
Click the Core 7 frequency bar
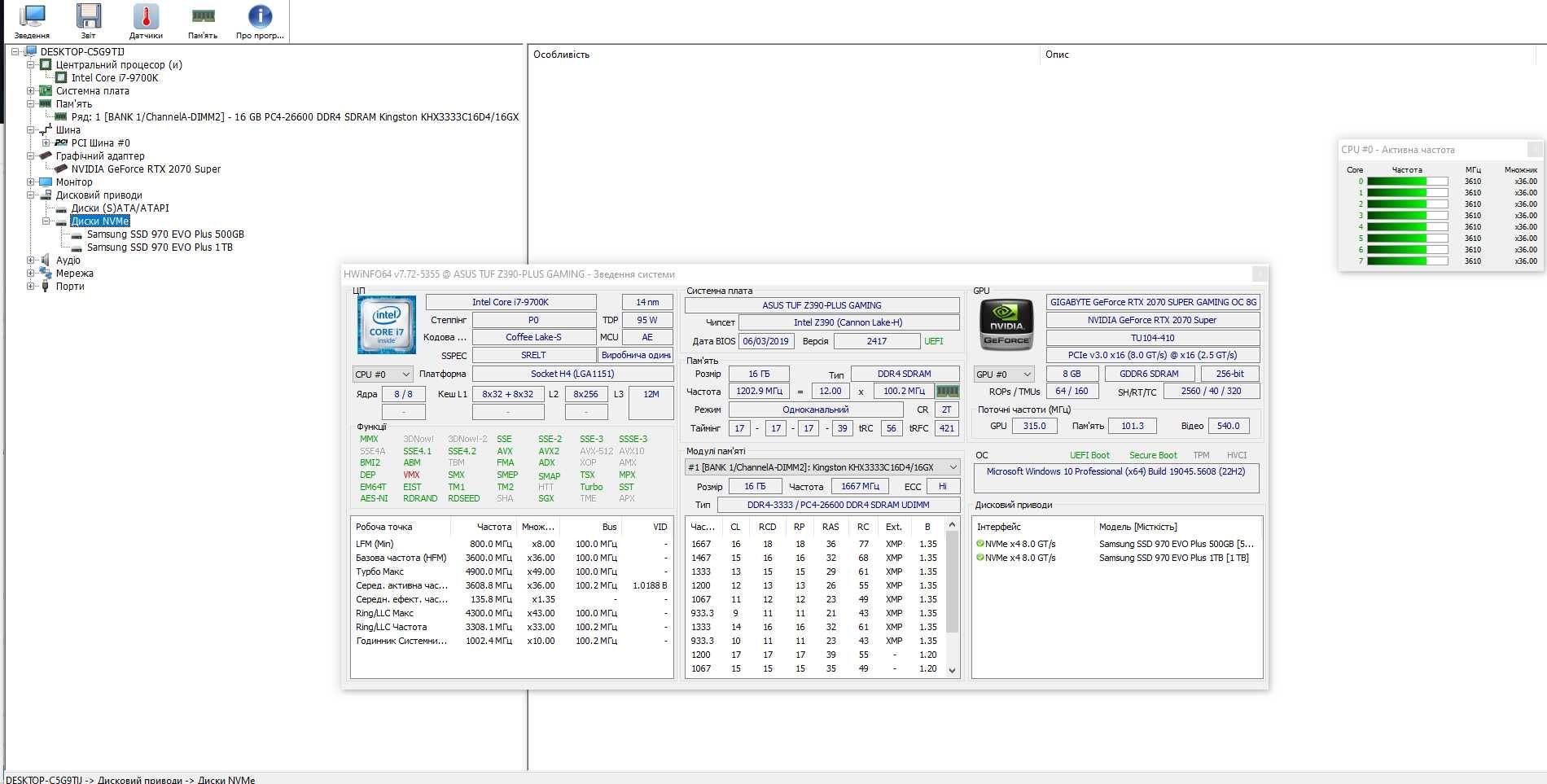[1407, 261]
